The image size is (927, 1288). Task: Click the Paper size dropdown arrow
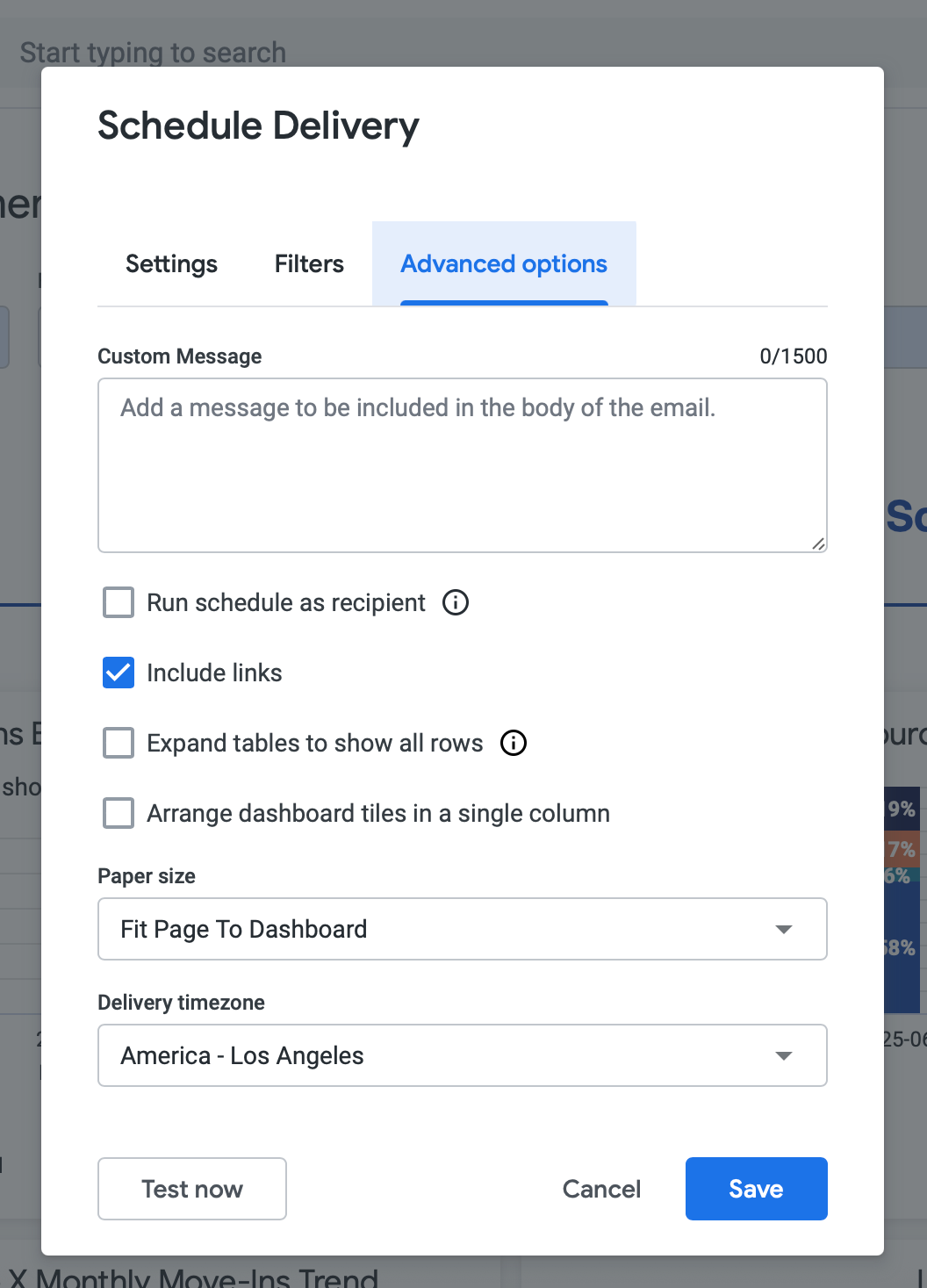pyautogui.click(x=784, y=929)
